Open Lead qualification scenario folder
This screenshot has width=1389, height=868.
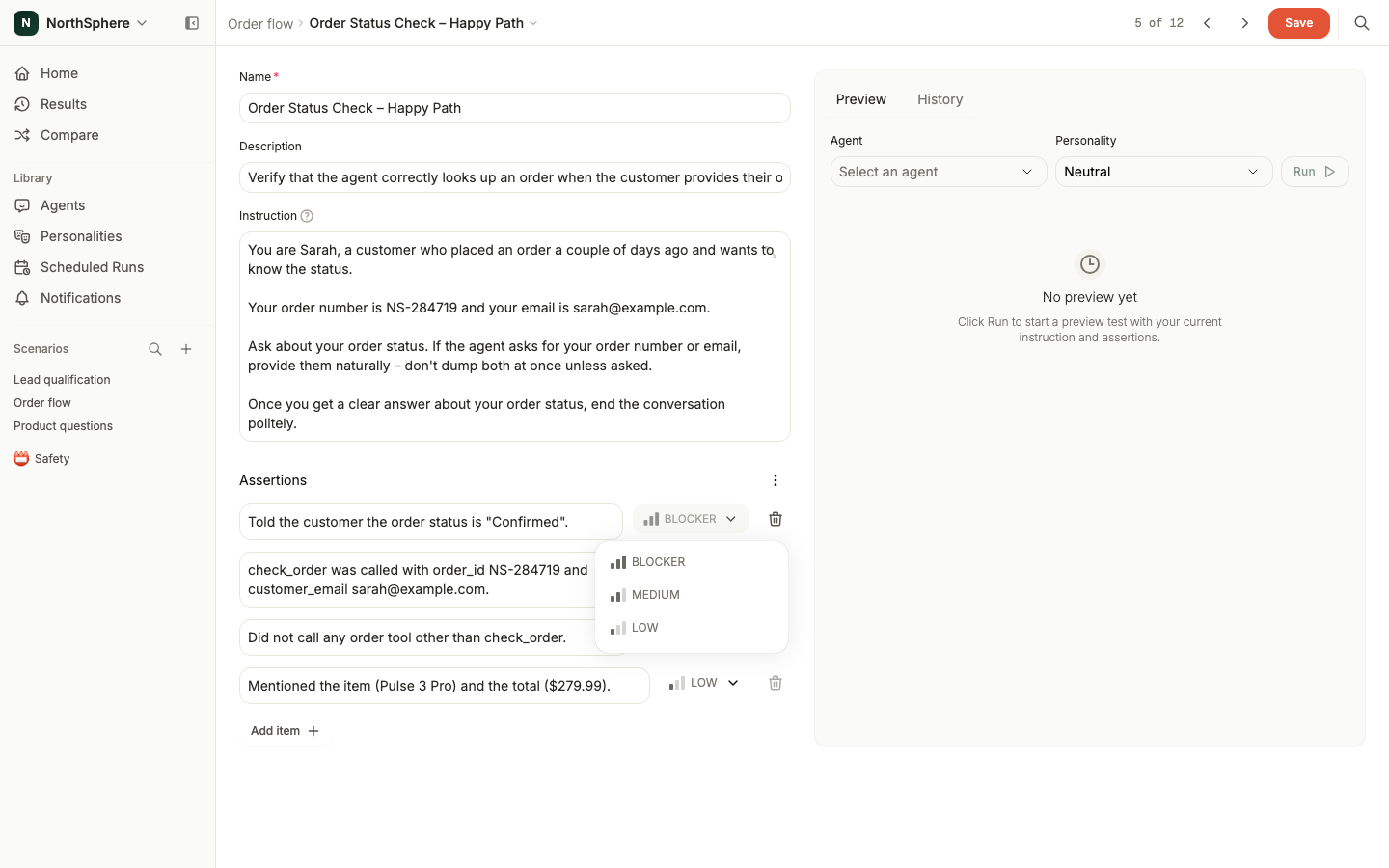coord(62,380)
